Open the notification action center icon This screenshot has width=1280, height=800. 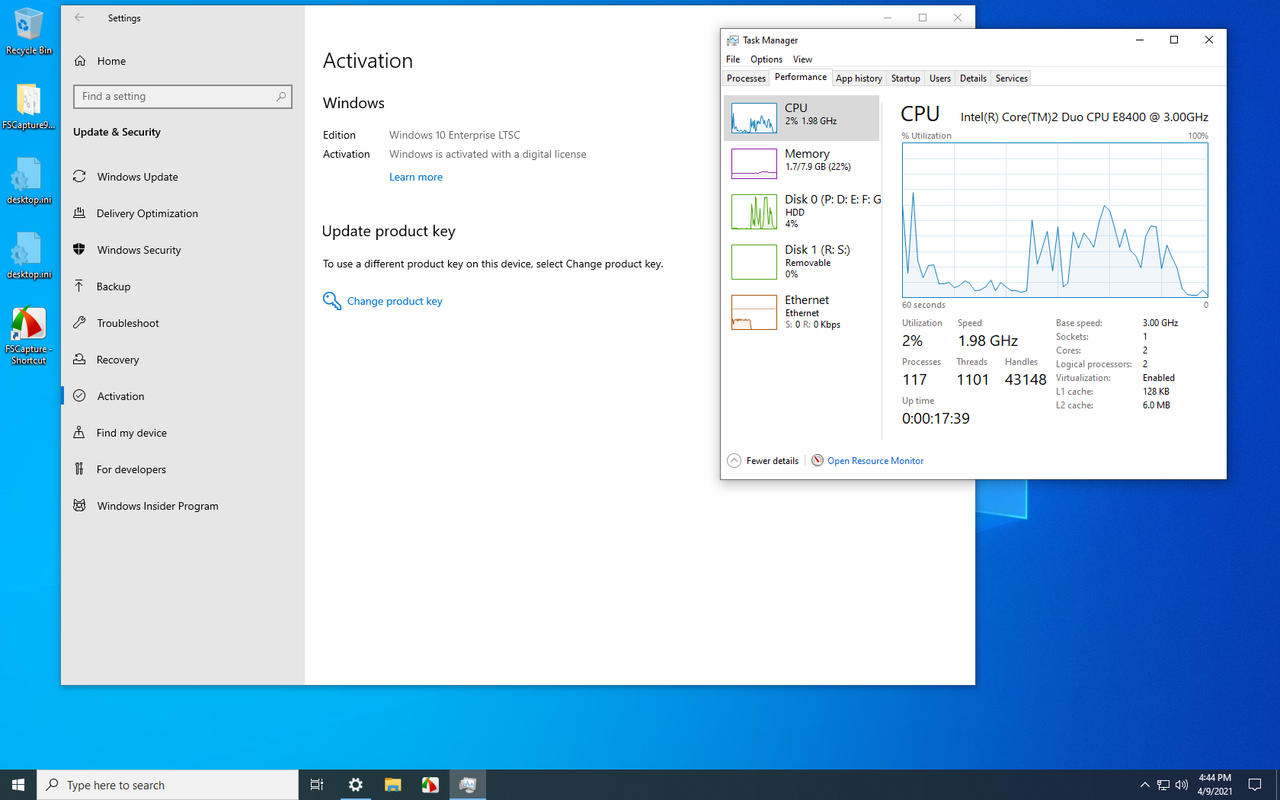[x=1255, y=785]
